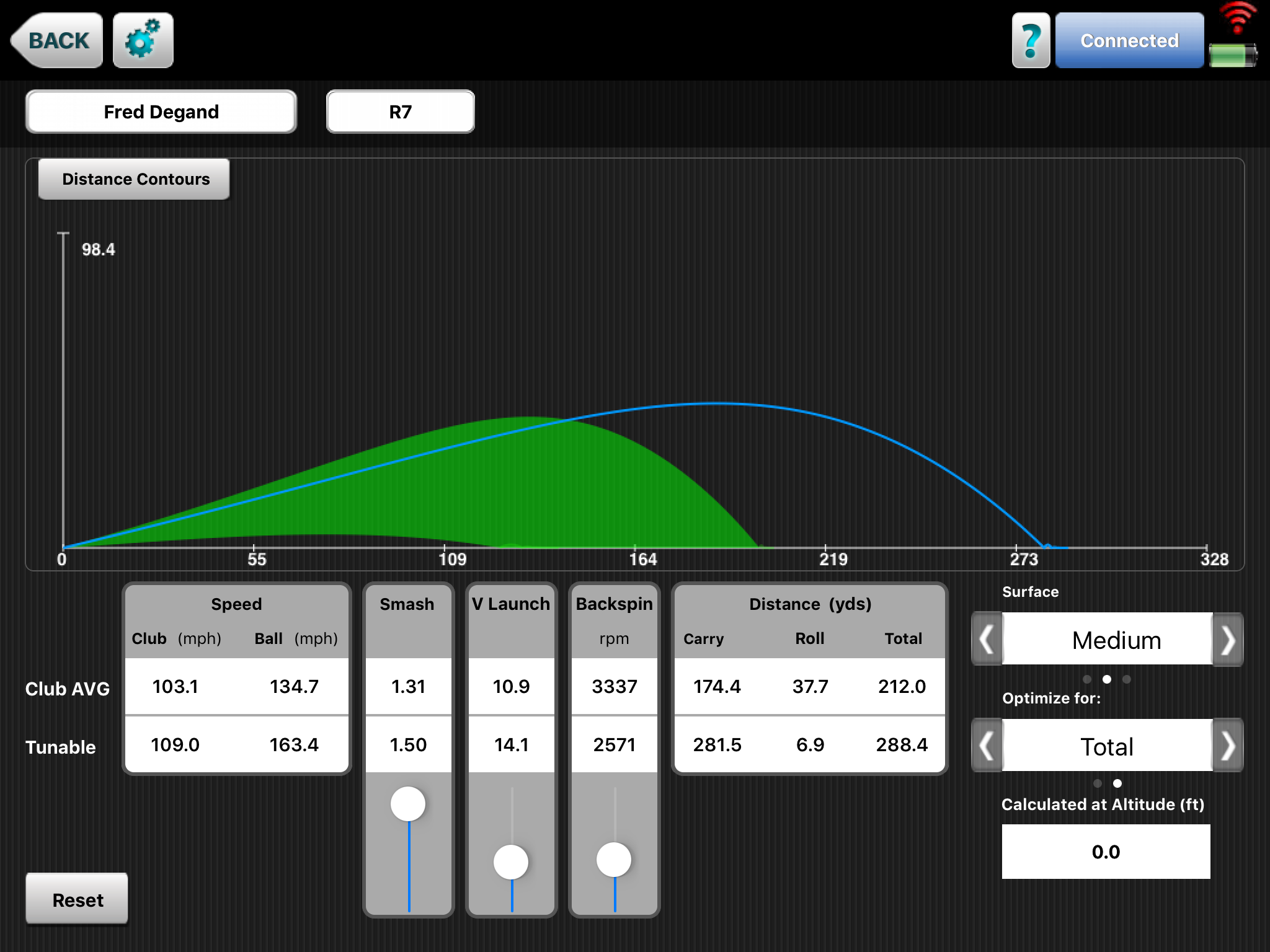Adjust the V Launch slider knob

pos(511,862)
